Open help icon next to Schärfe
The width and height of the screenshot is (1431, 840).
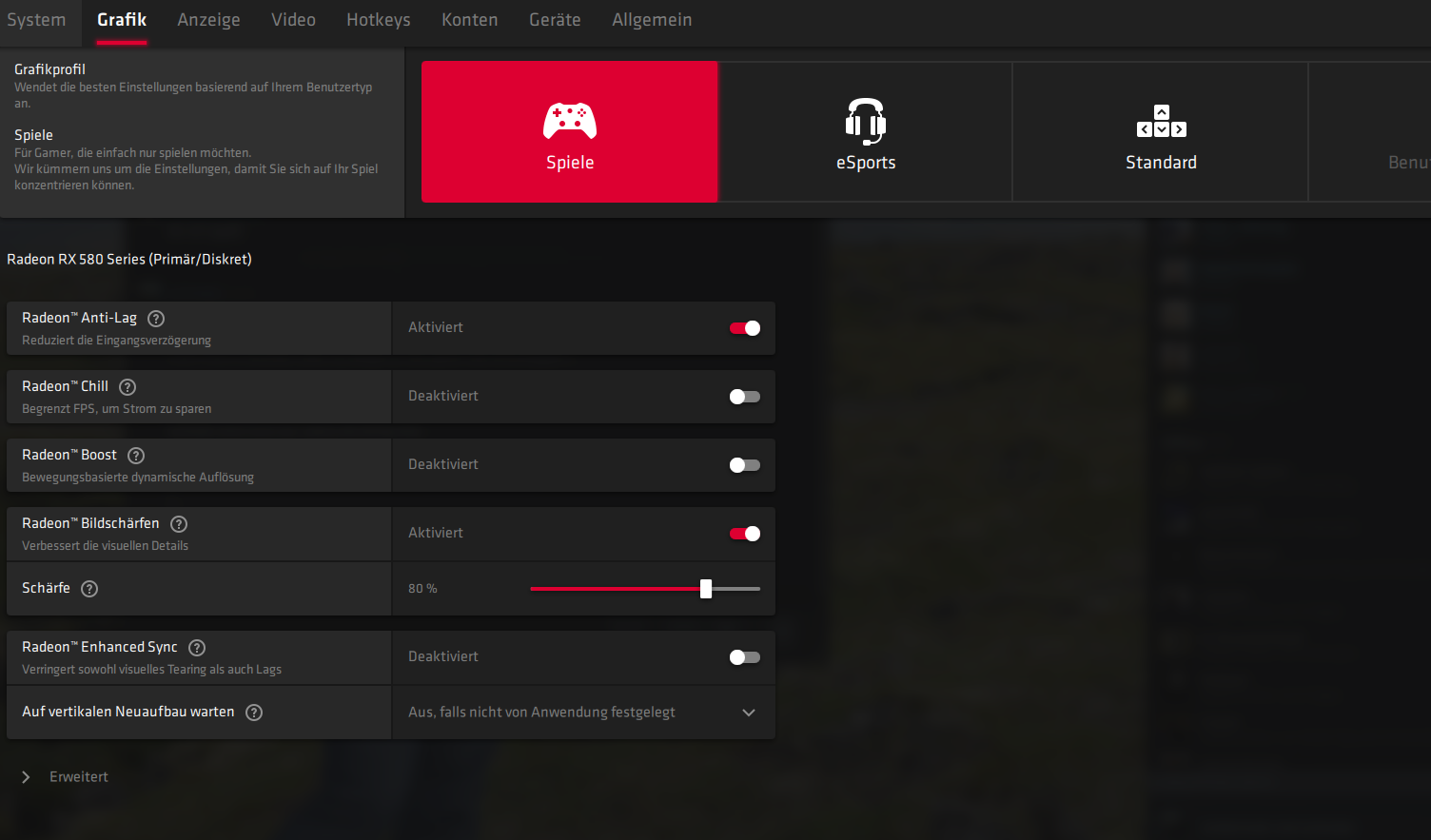point(89,589)
